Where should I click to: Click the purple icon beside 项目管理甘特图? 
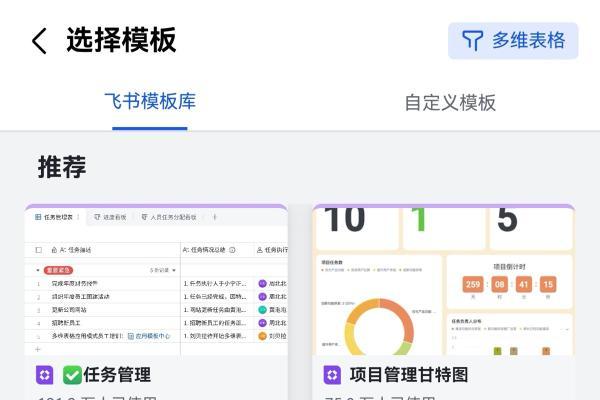(332, 375)
